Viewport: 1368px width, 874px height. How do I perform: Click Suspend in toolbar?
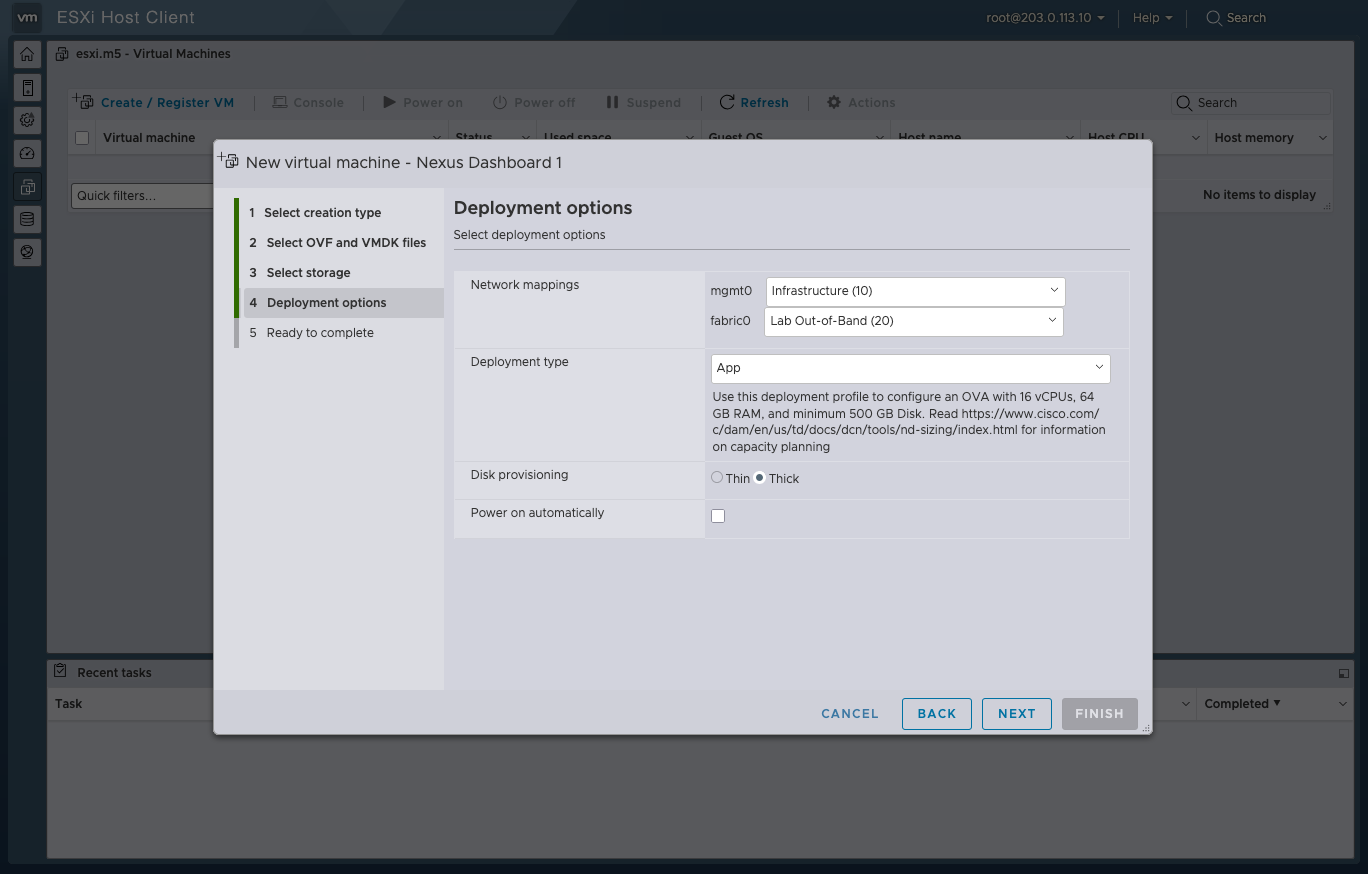pos(643,102)
